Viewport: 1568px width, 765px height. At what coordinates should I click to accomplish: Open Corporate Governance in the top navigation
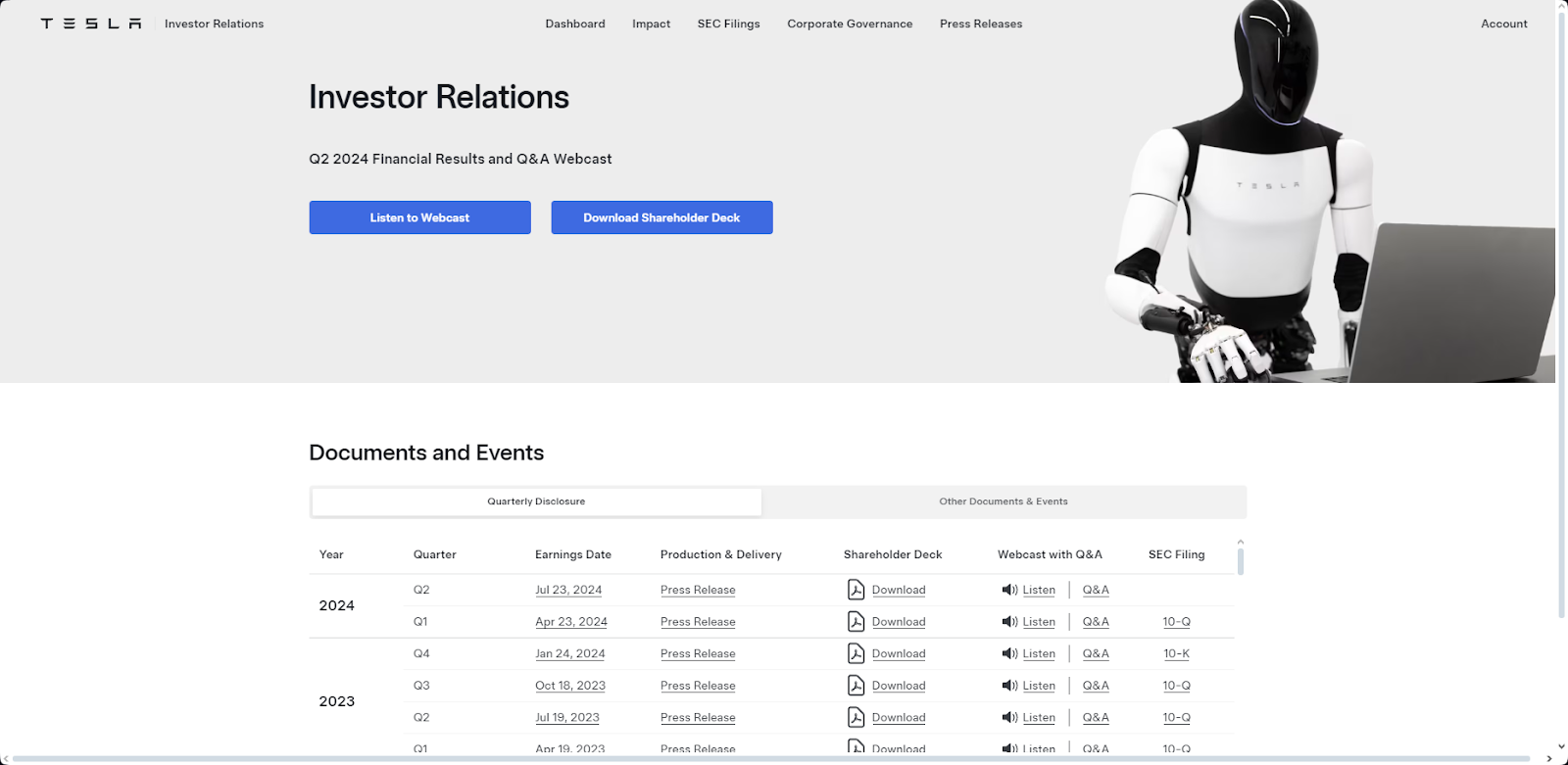tap(850, 24)
